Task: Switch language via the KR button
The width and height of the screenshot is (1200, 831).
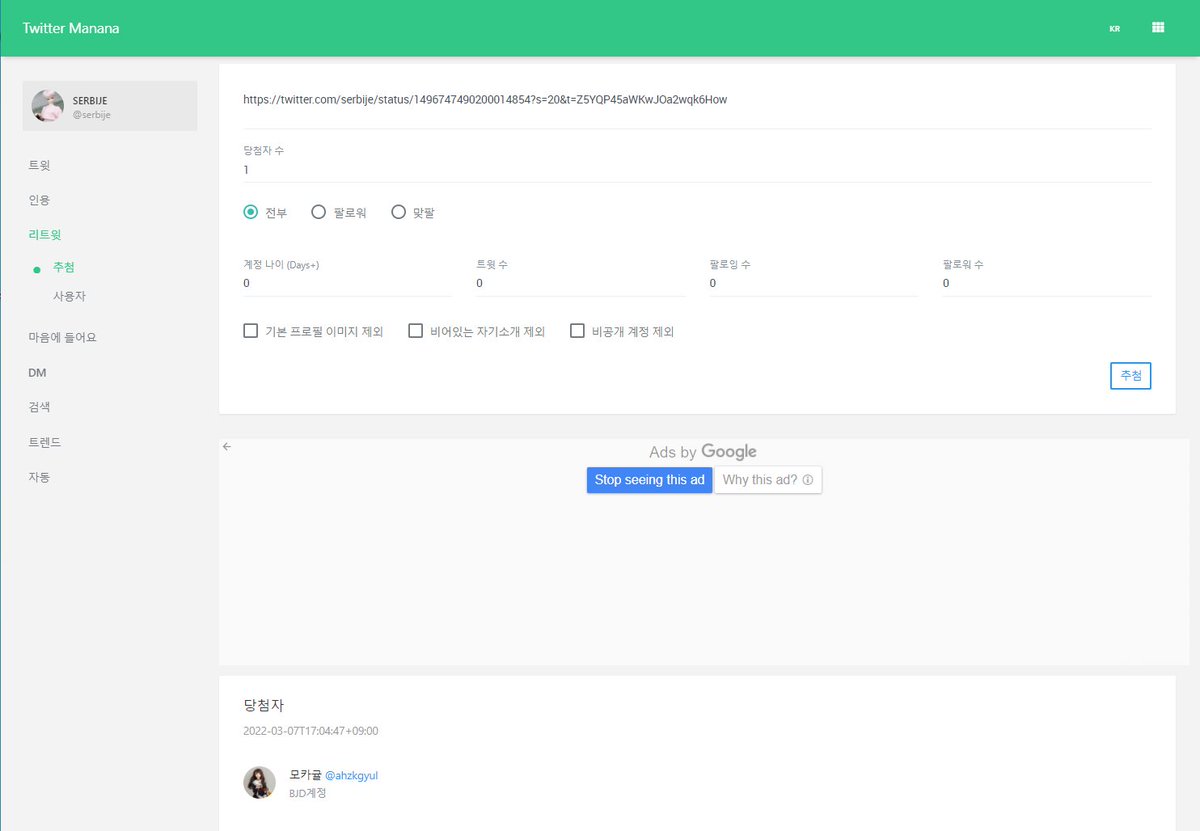Action: tap(1114, 29)
